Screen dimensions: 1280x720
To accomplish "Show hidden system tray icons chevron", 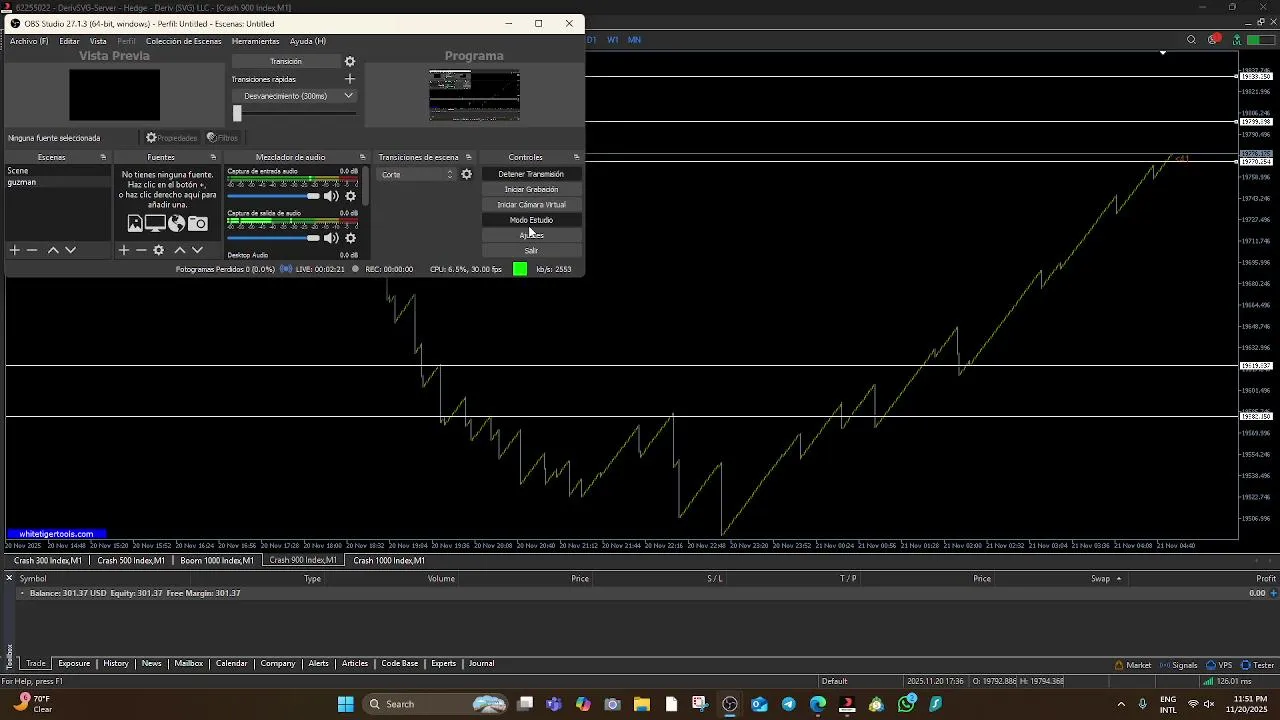I will [1121, 704].
